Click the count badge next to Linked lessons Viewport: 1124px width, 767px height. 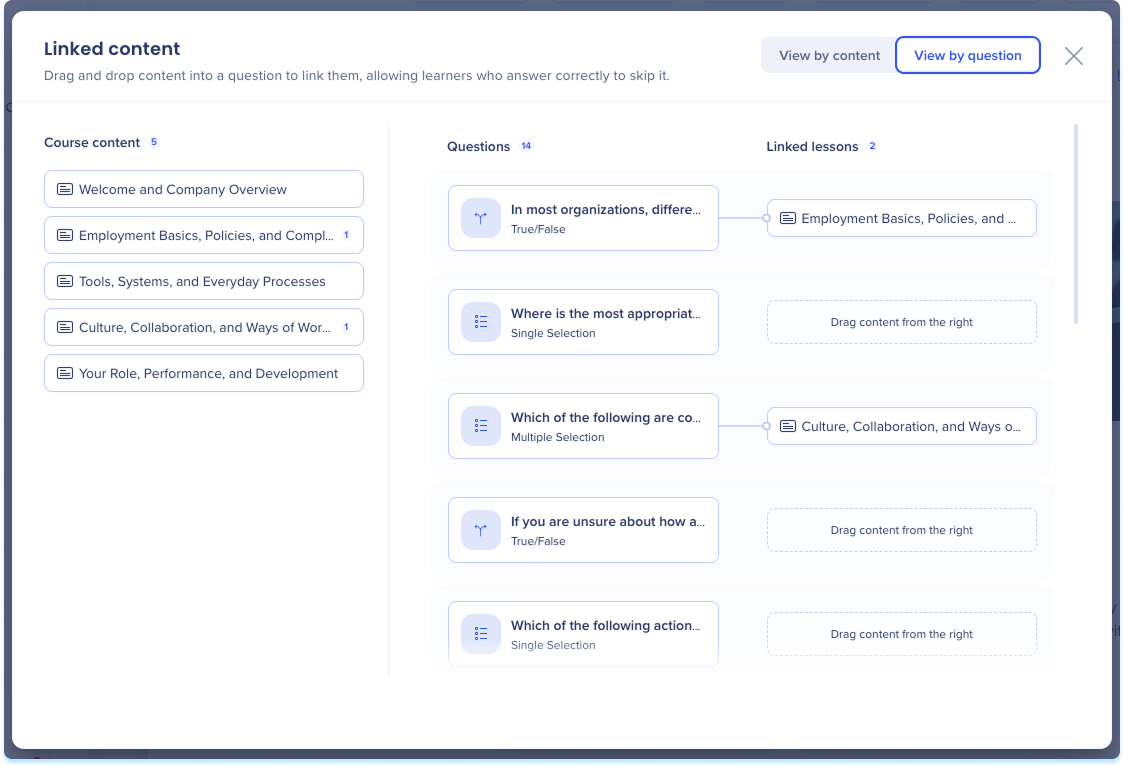(872, 146)
